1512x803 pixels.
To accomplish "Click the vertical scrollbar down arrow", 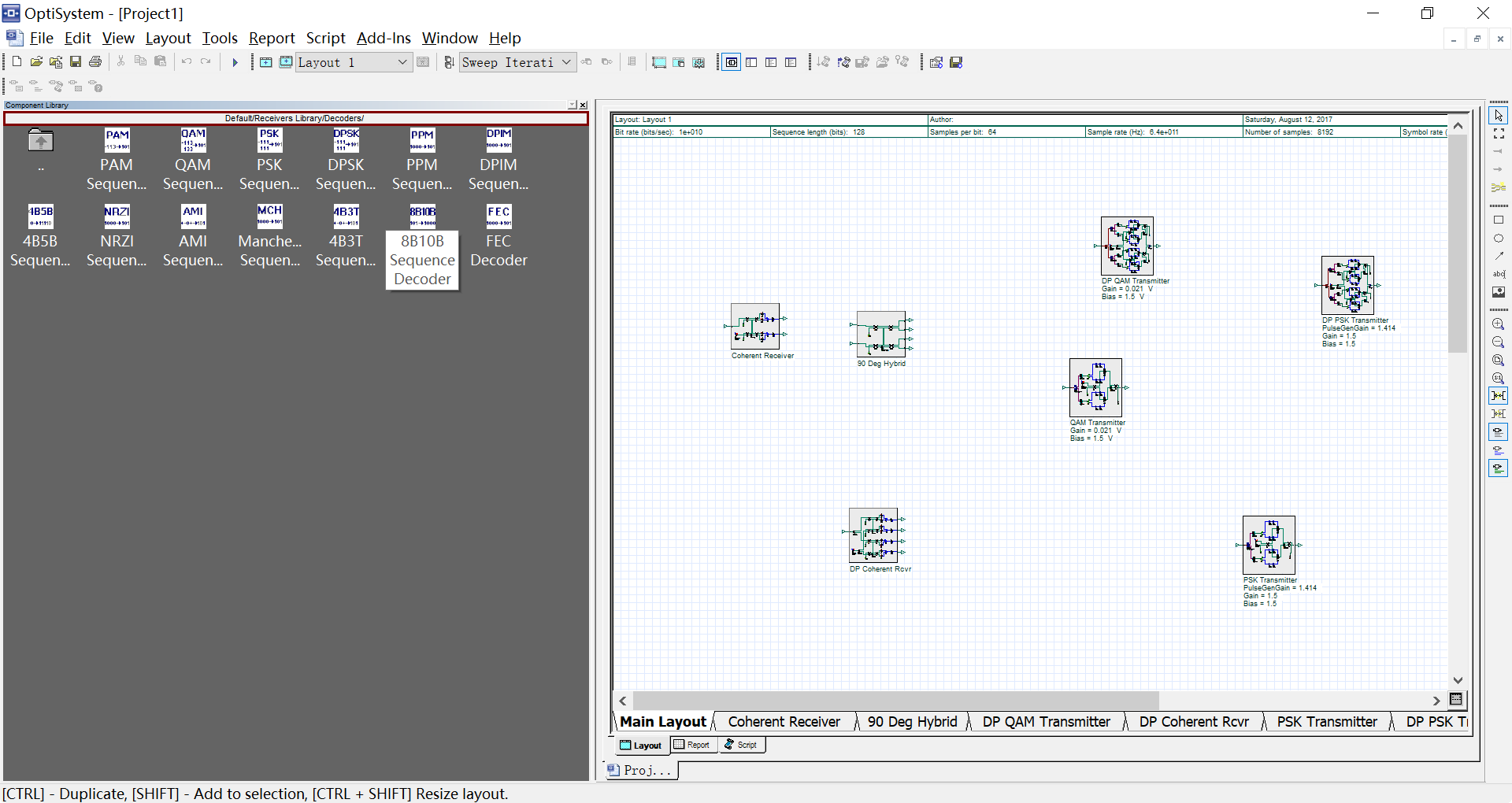I will coord(1458,680).
